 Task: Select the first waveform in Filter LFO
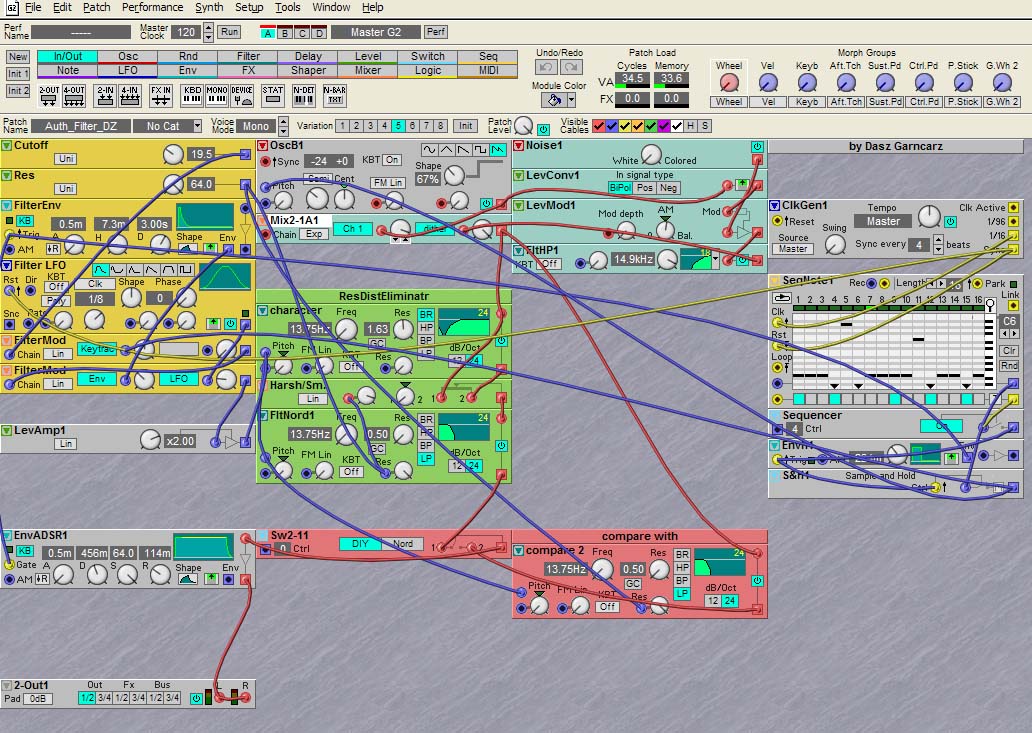100,270
